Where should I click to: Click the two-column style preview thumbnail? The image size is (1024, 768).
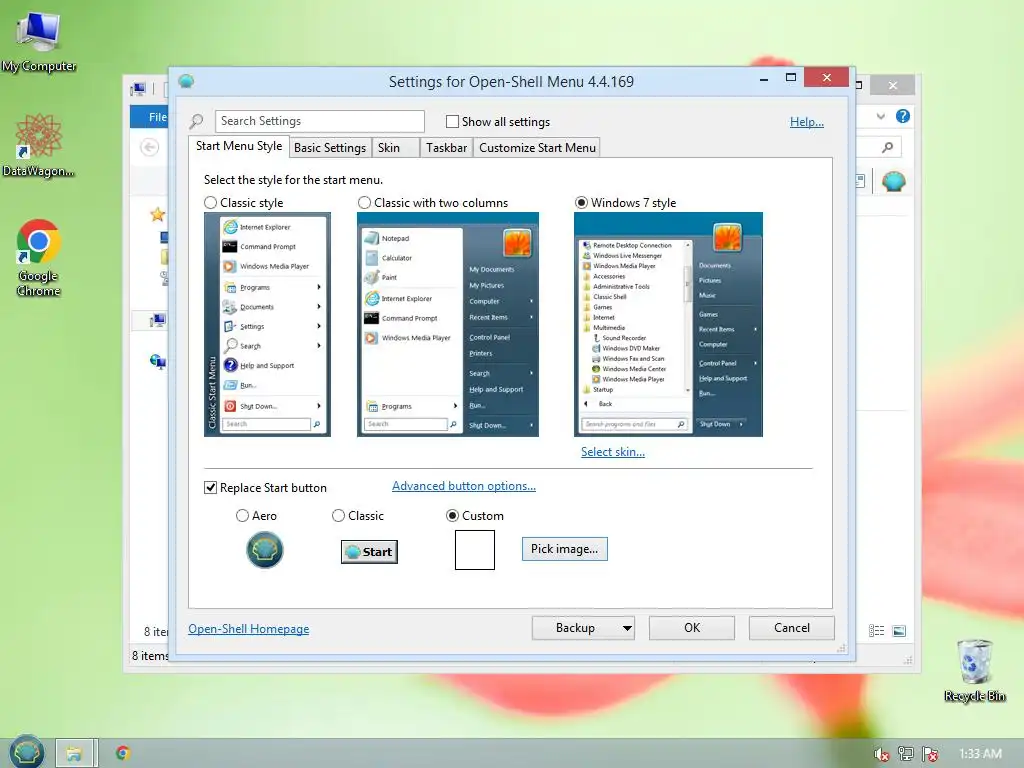click(x=447, y=325)
